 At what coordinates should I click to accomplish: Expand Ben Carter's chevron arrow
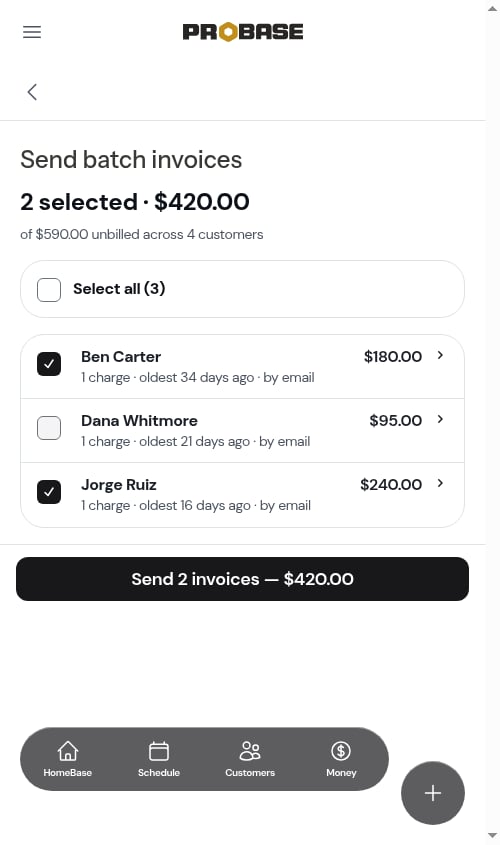click(440, 355)
